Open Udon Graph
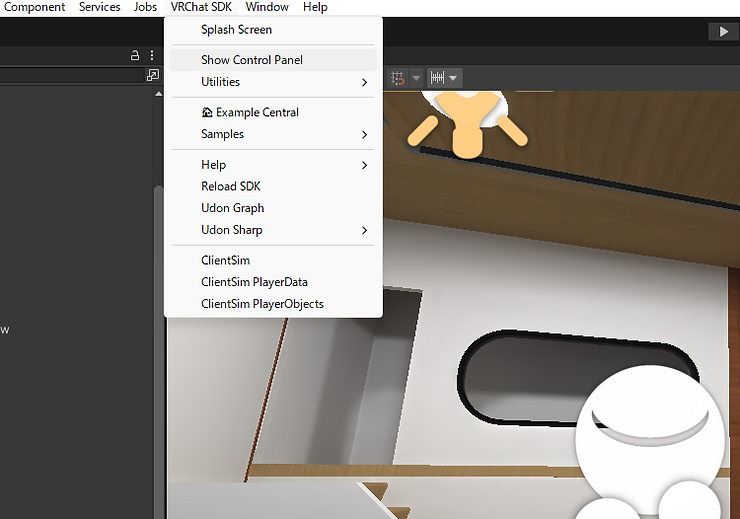 pyautogui.click(x=273, y=208)
